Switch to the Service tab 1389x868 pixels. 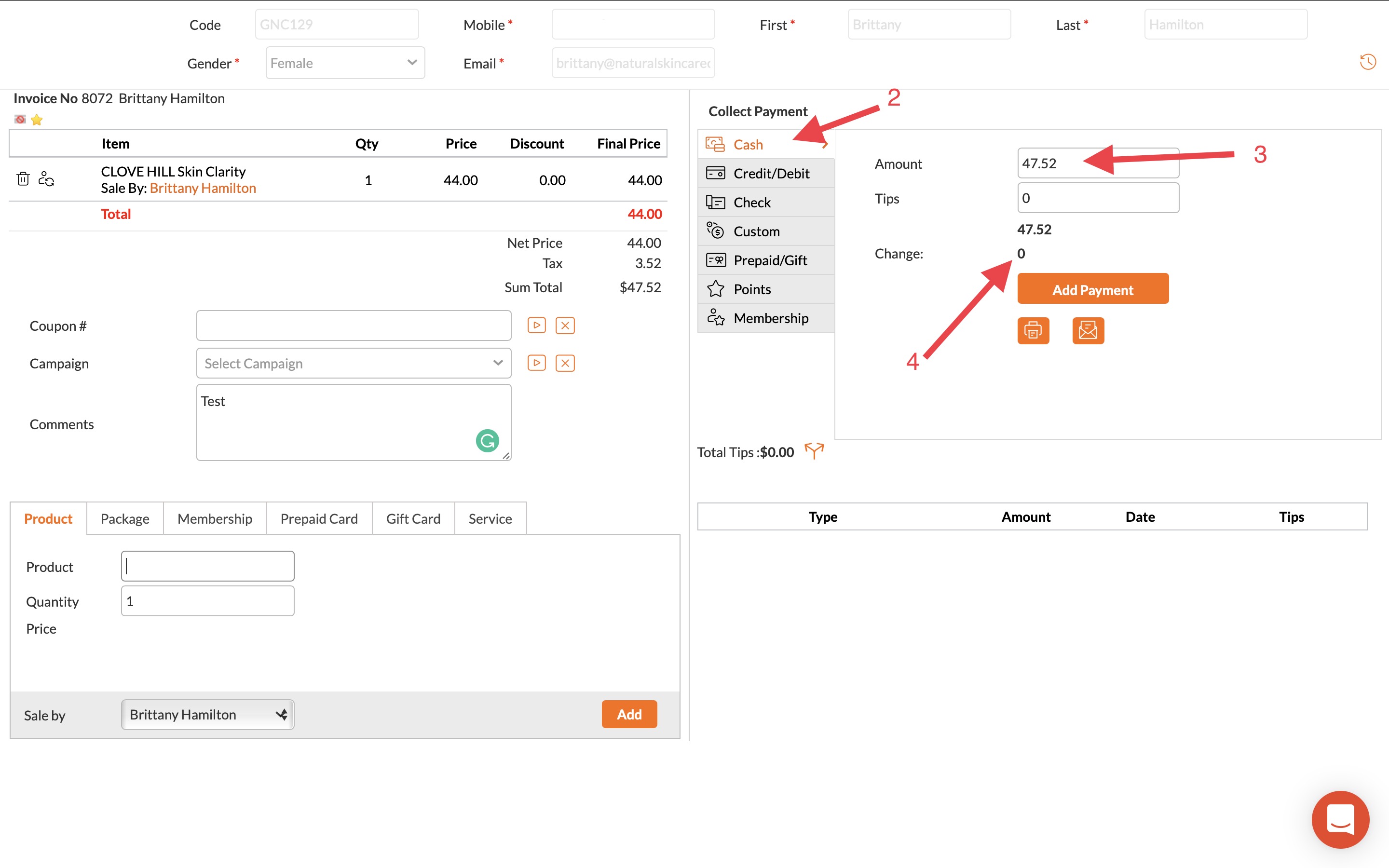490,518
